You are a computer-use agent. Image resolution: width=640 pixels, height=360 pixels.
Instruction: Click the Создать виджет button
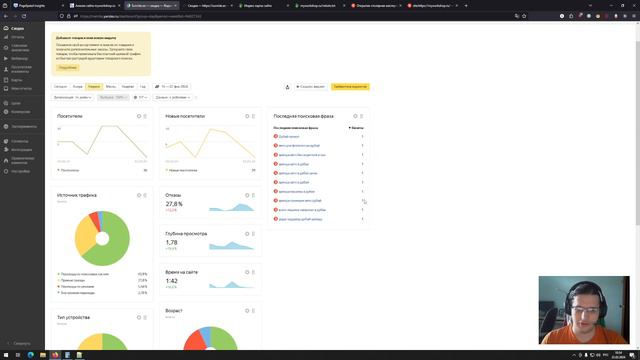click(311, 87)
